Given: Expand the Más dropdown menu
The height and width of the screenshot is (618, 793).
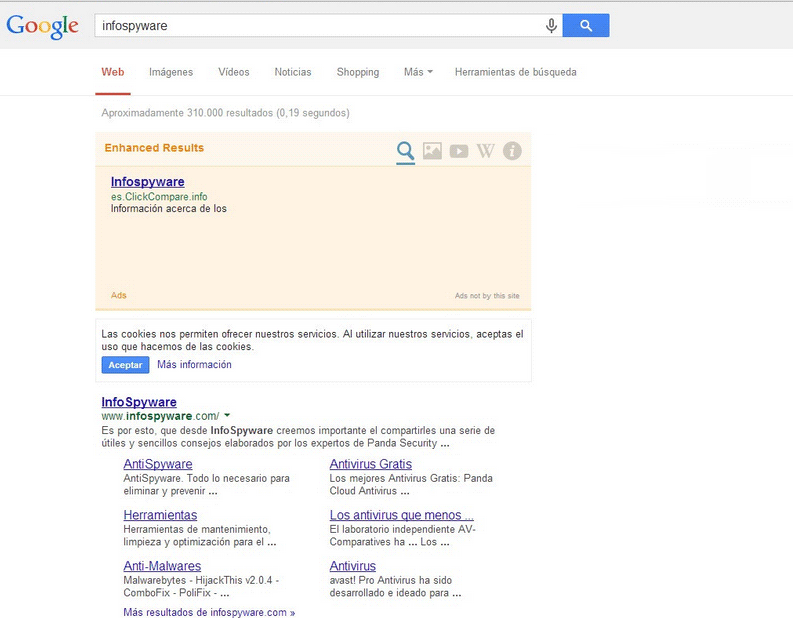Looking at the screenshot, I should point(418,72).
